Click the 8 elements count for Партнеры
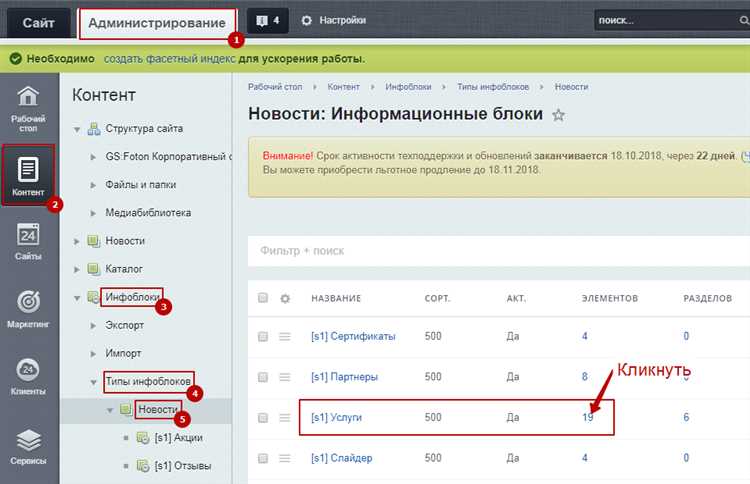750x484 pixels. click(x=585, y=377)
